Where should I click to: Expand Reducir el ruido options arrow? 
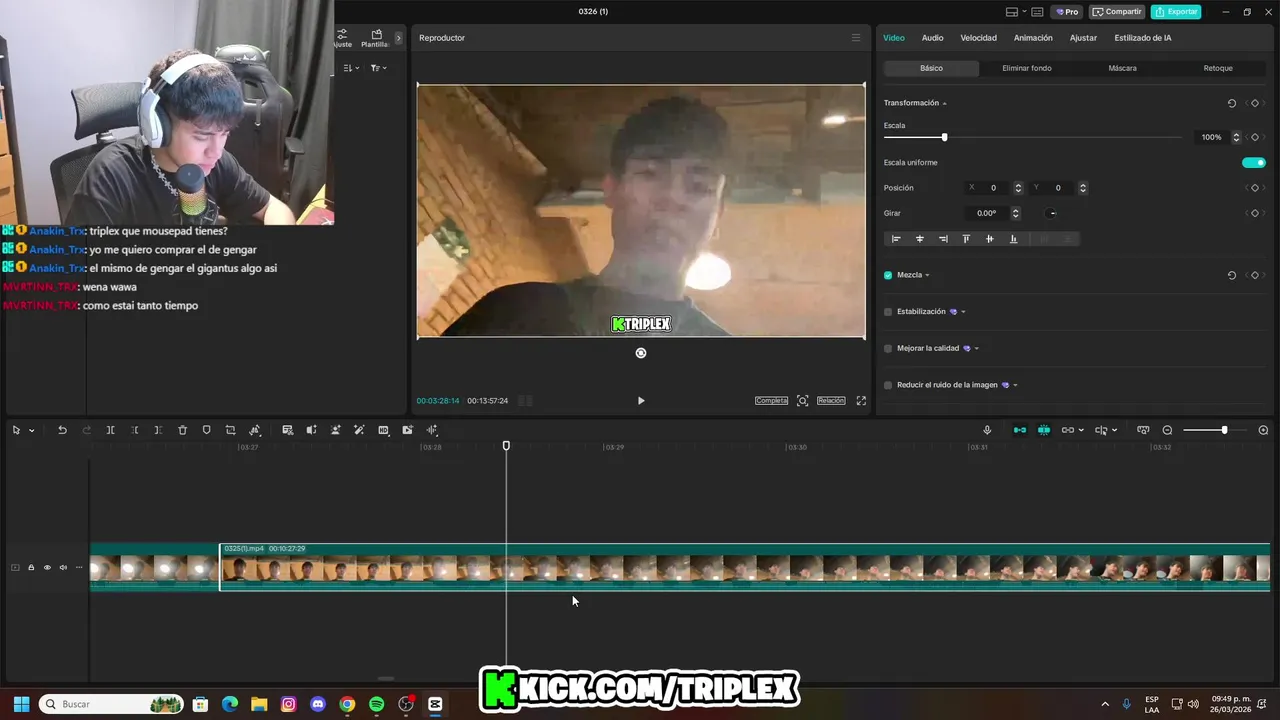click(x=1015, y=385)
